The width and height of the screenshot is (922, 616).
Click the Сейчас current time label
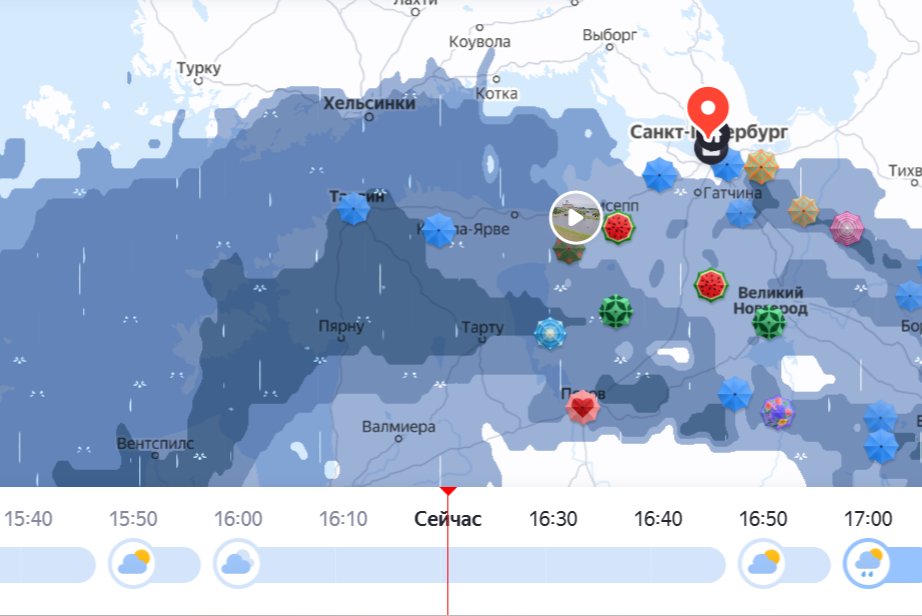pos(447,519)
